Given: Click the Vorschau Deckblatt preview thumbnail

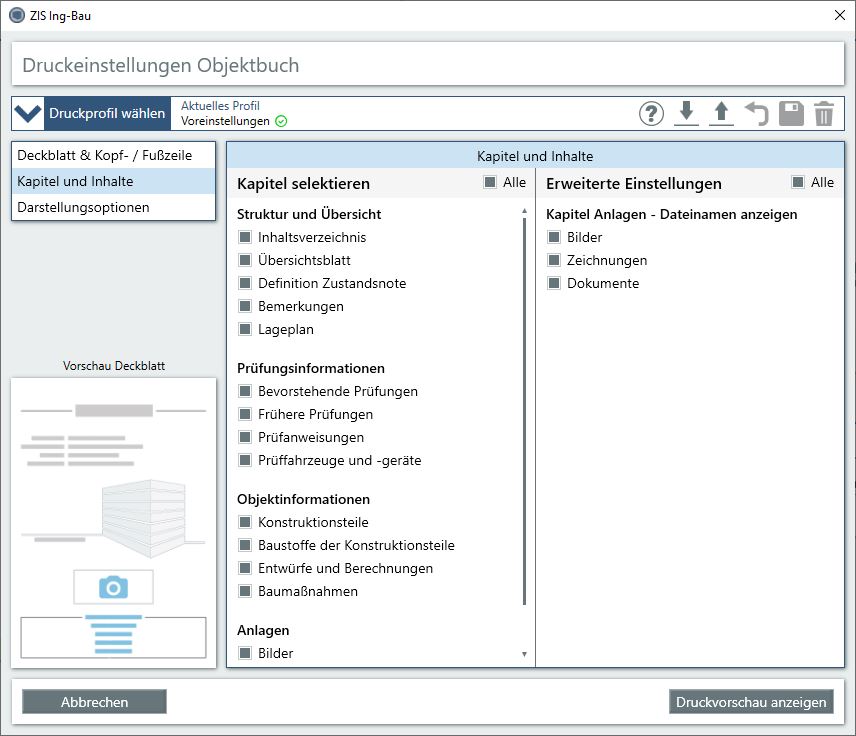Looking at the screenshot, I should [x=113, y=522].
